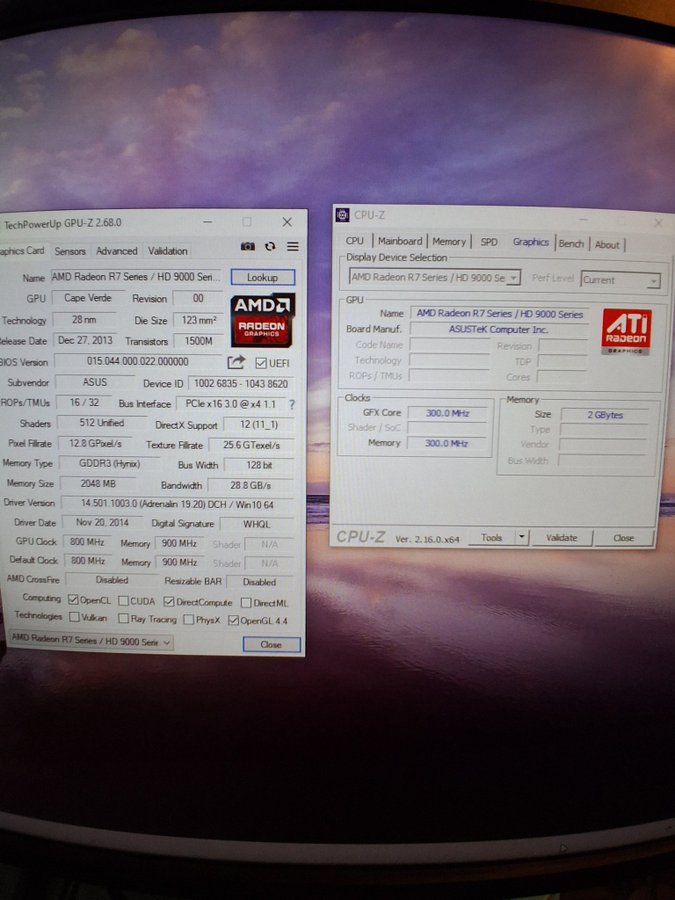The width and height of the screenshot is (675, 900).
Task: Switch to the Sensors tab in GPU-Z
Action: [x=70, y=251]
